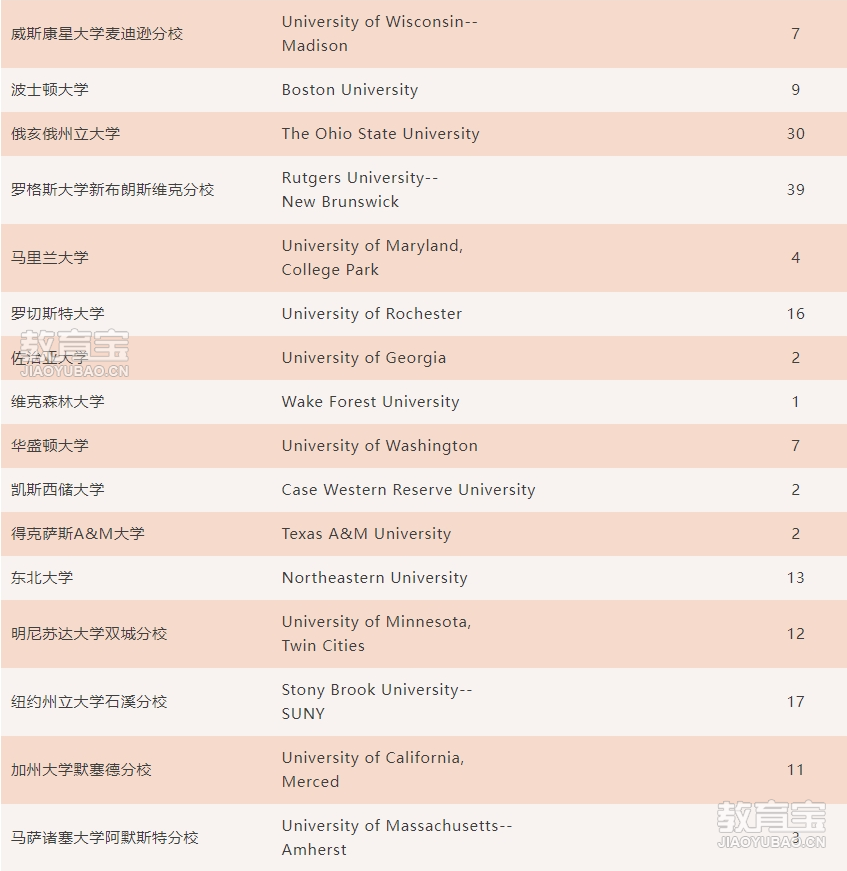Select 罗格斯大学新布朗斯维克分校 cell
Image resolution: width=847 pixels, height=871 pixels.
(x=112, y=190)
